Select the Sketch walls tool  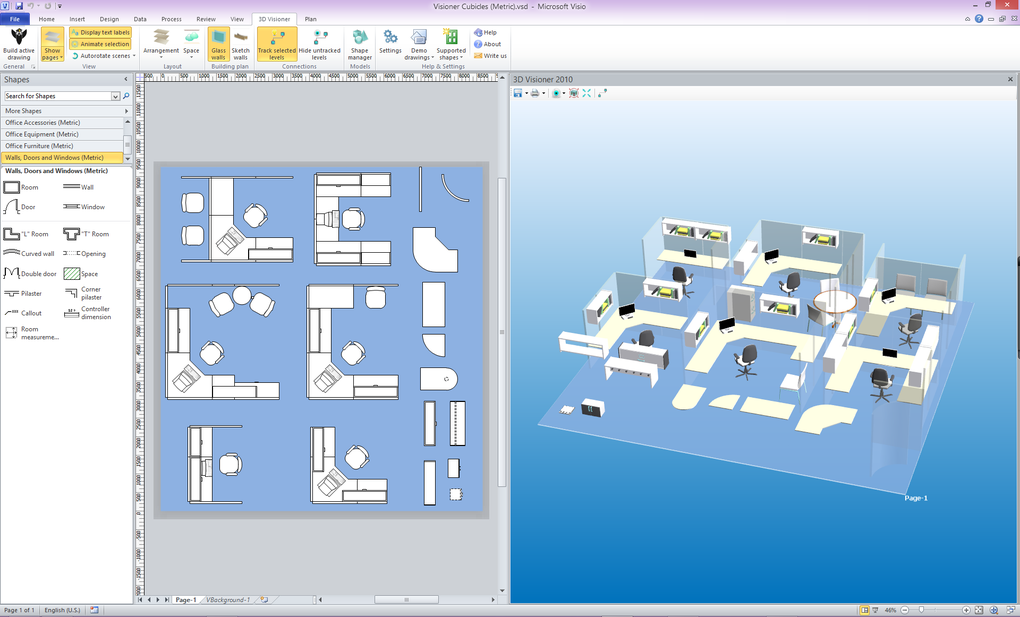tap(243, 42)
